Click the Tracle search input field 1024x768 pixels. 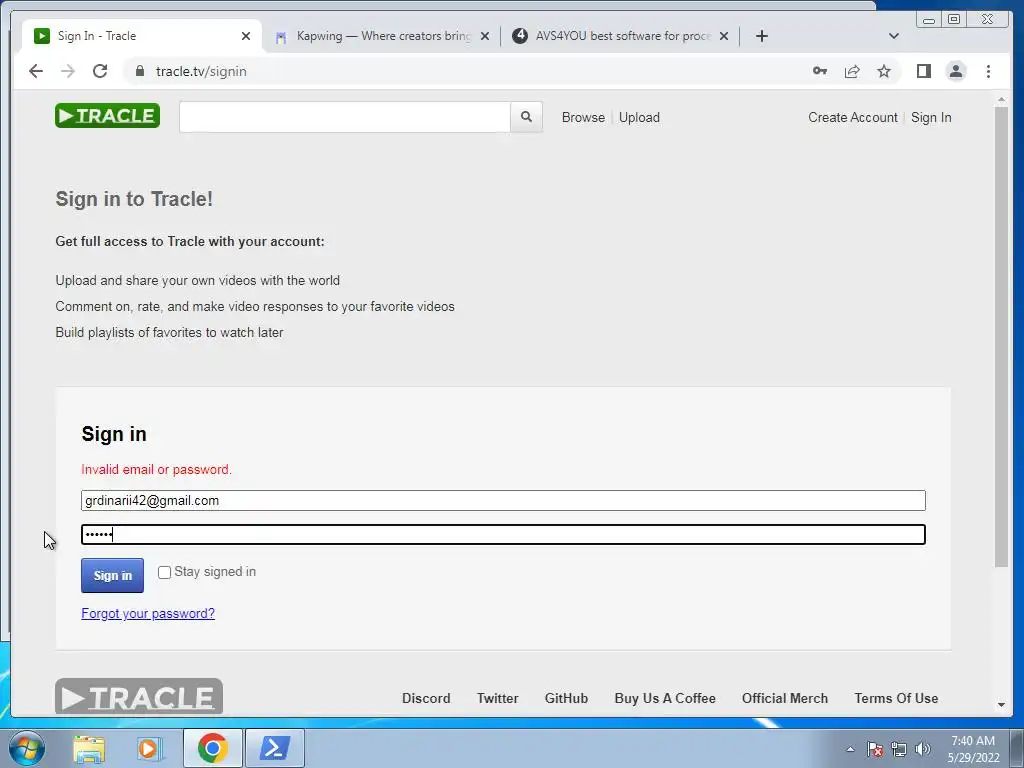[345, 117]
